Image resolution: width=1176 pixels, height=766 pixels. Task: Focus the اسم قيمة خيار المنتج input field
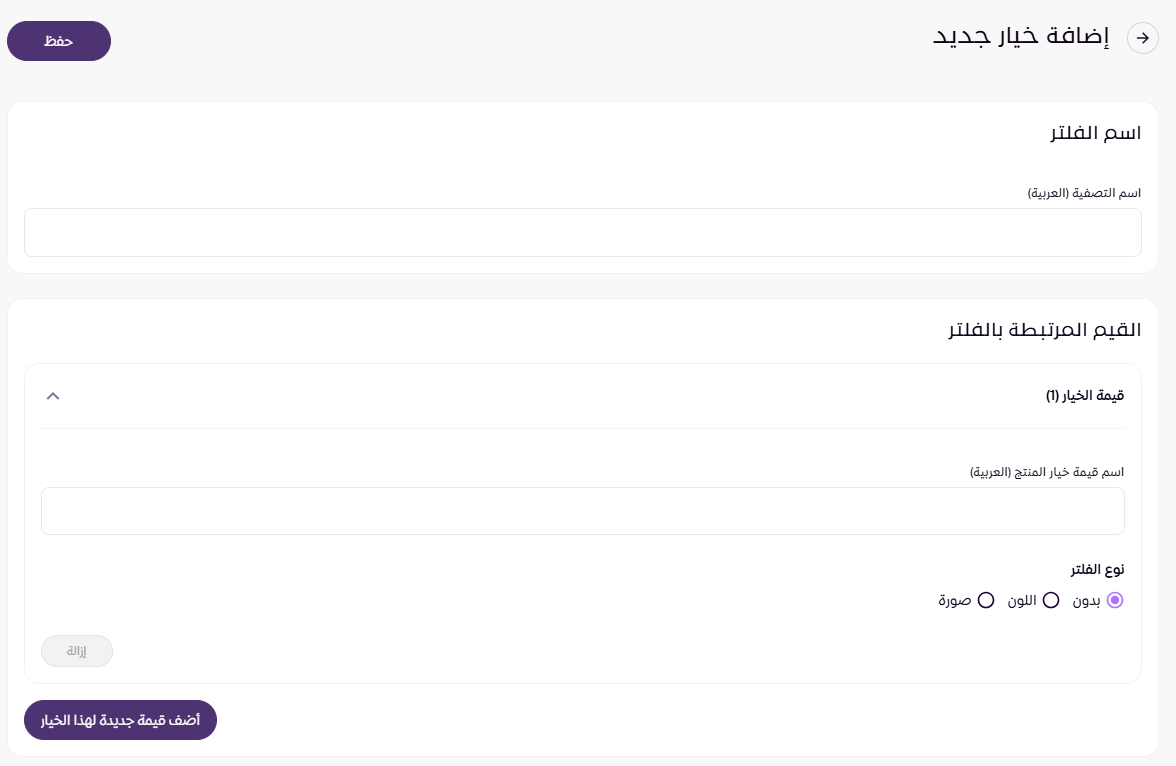(x=582, y=511)
